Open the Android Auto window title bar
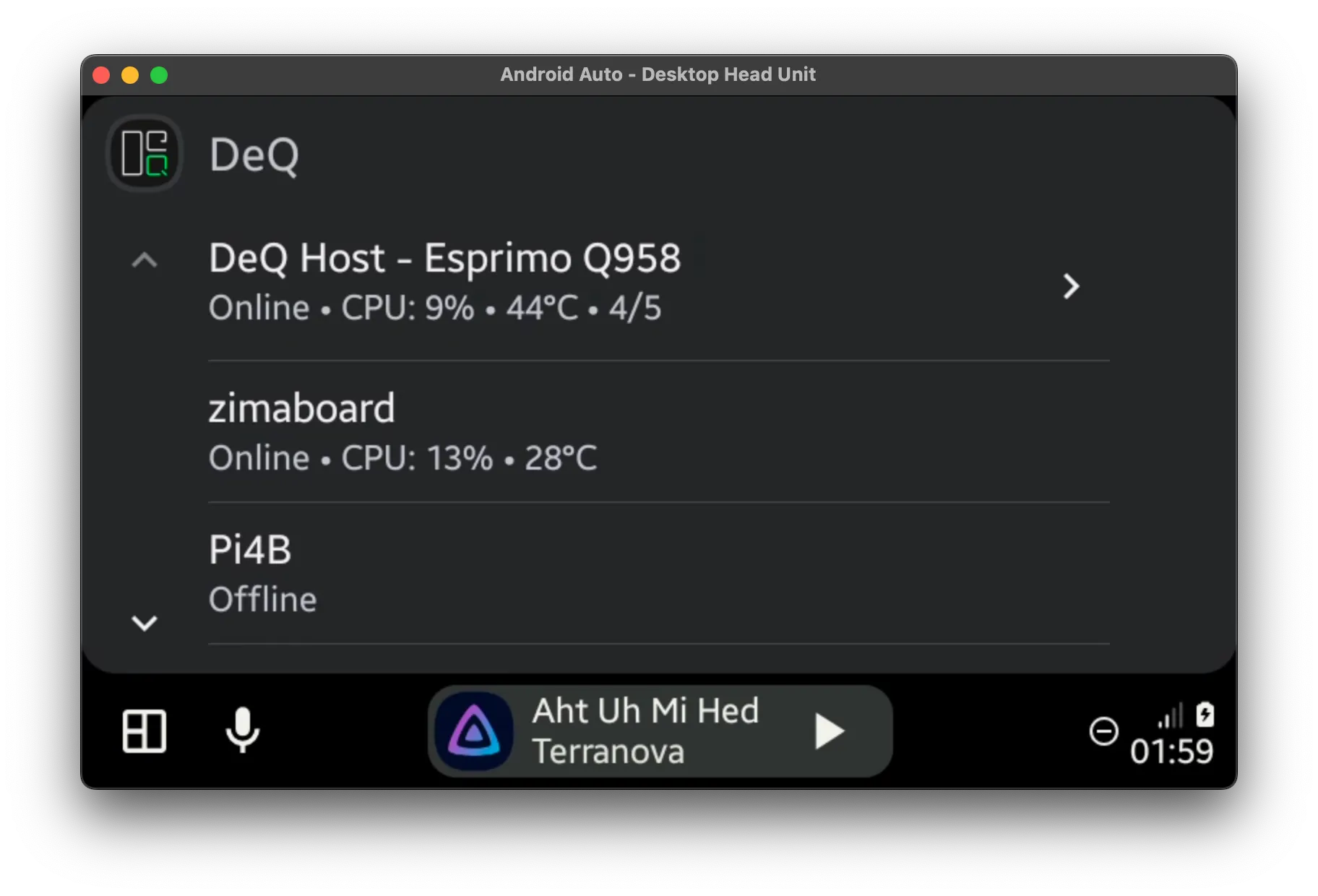Viewport: 1318px width, 896px height. [658, 74]
